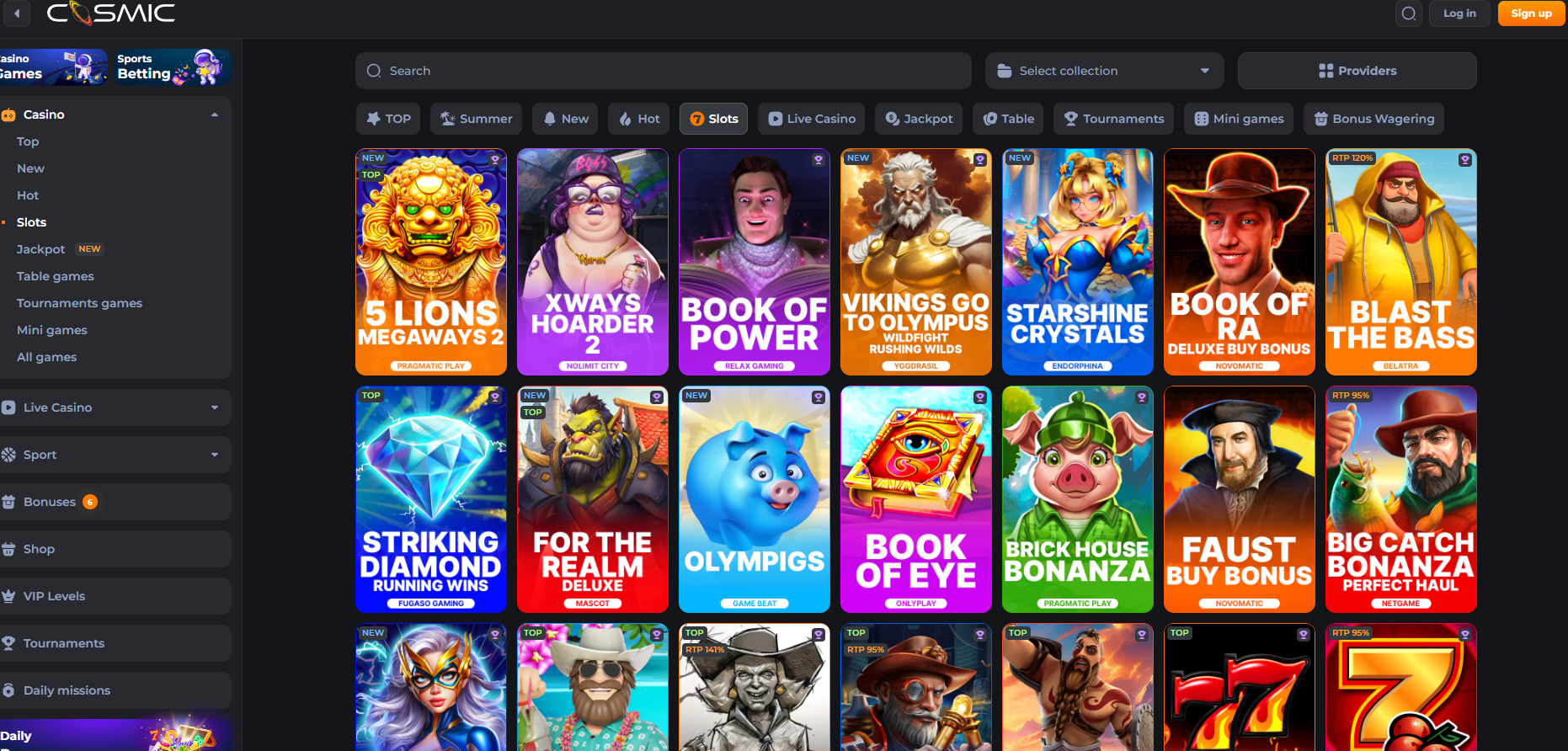The width and height of the screenshot is (1568, 751).
Task: Click the orange Sign up button
Action: [x=1531, y=13]
